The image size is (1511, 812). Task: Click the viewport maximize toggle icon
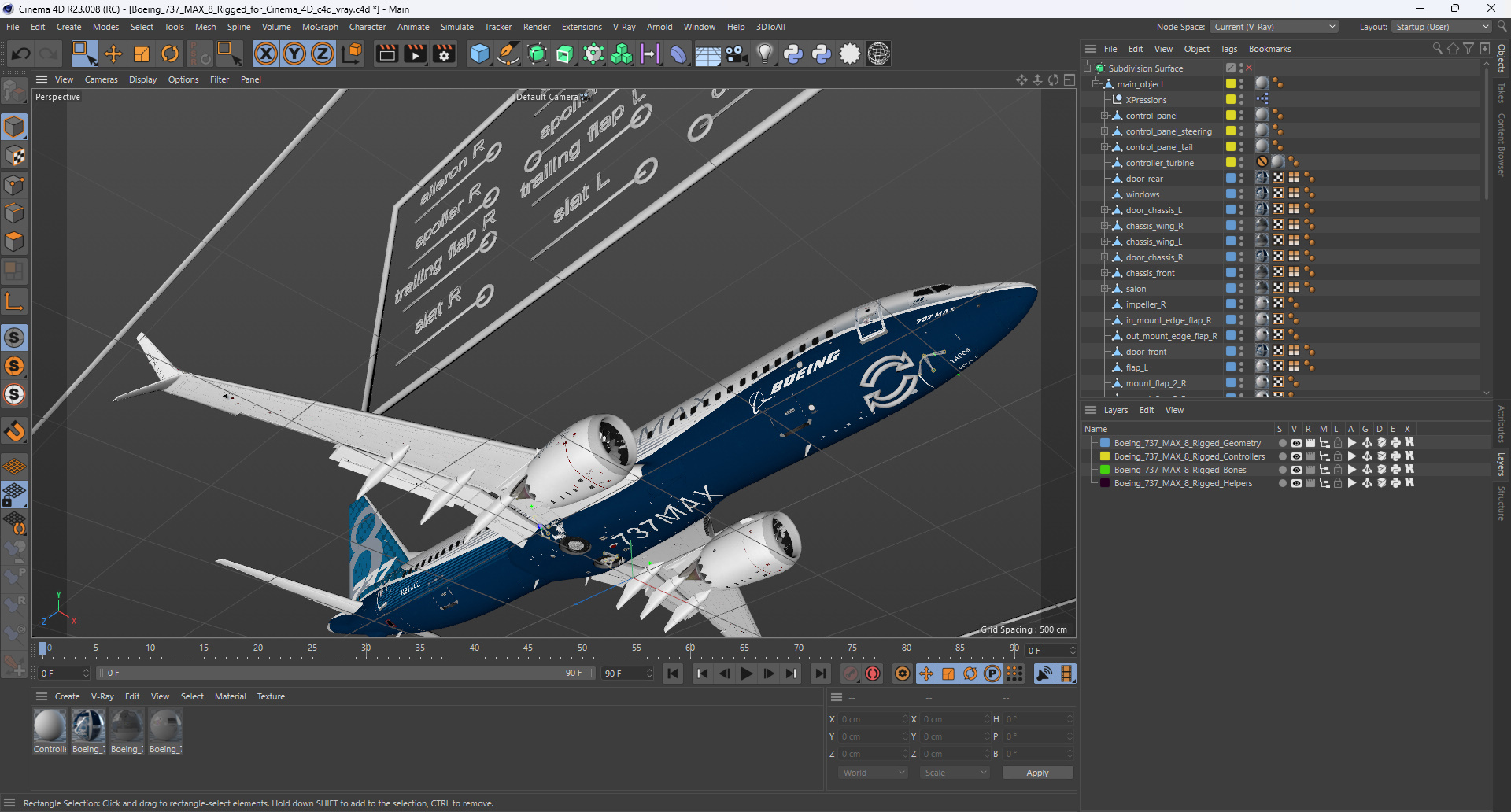coord(1070,79)
